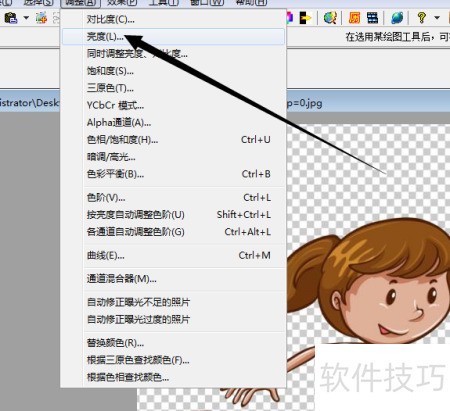The image size is (450, 411).
Task: Click the paste clipboard icon
Action: [x=11, y=18]
